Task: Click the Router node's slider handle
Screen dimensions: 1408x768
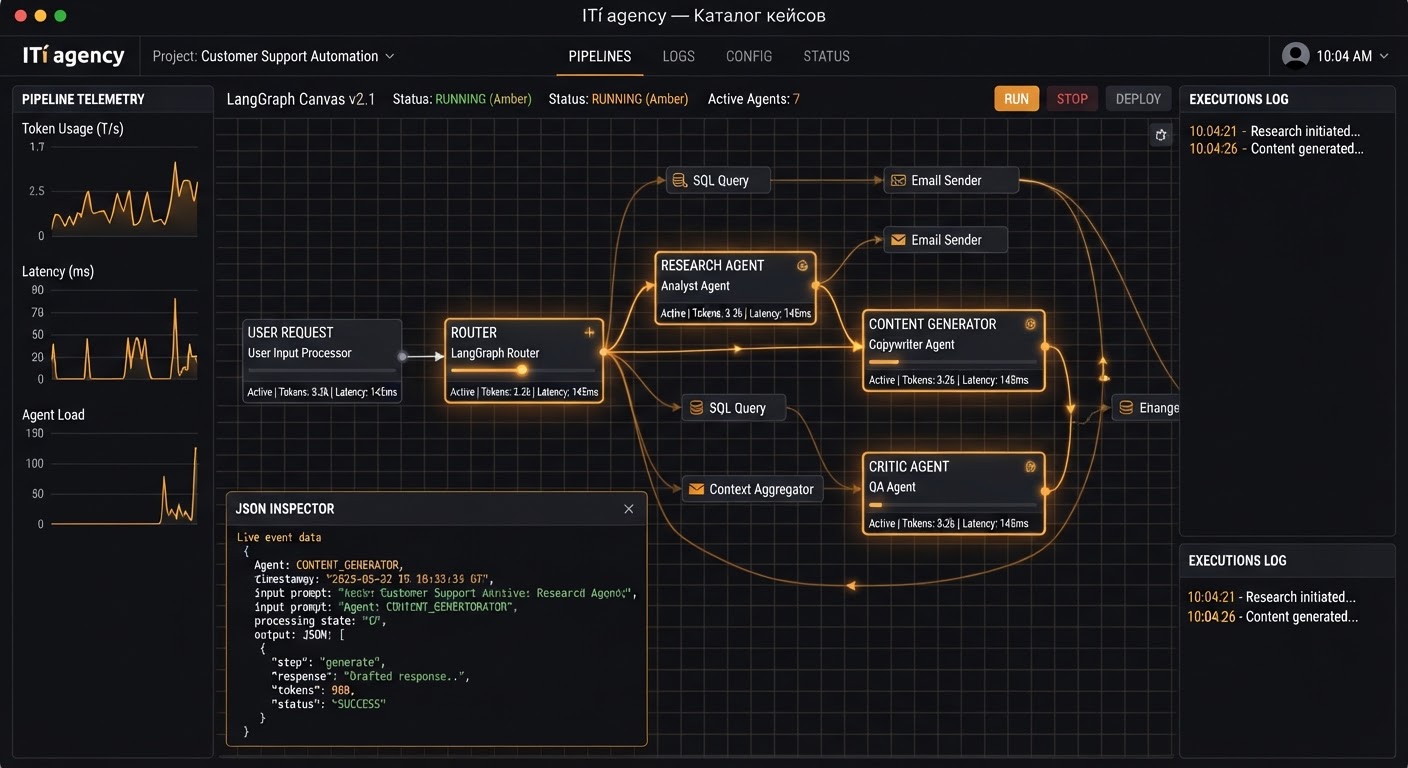Action: point(521,370)
